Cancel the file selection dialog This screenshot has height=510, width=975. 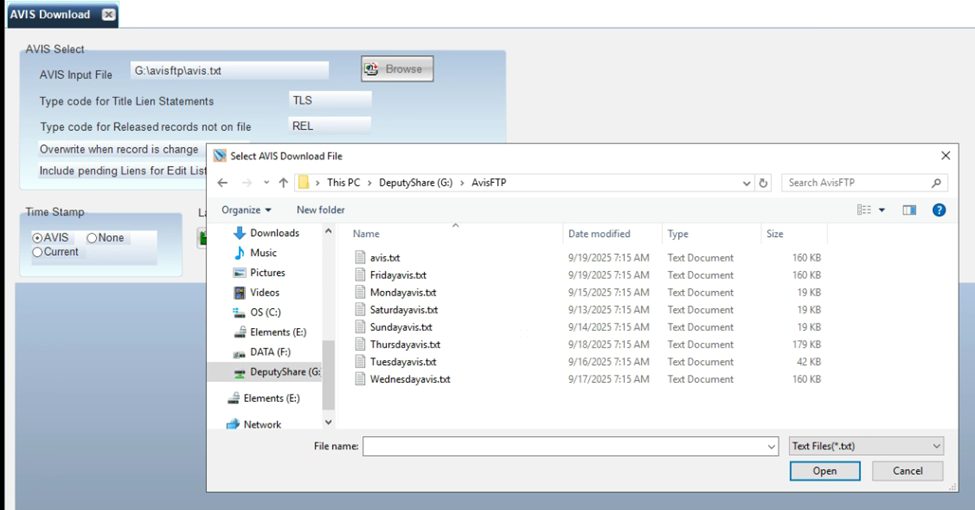coord(908,471)
